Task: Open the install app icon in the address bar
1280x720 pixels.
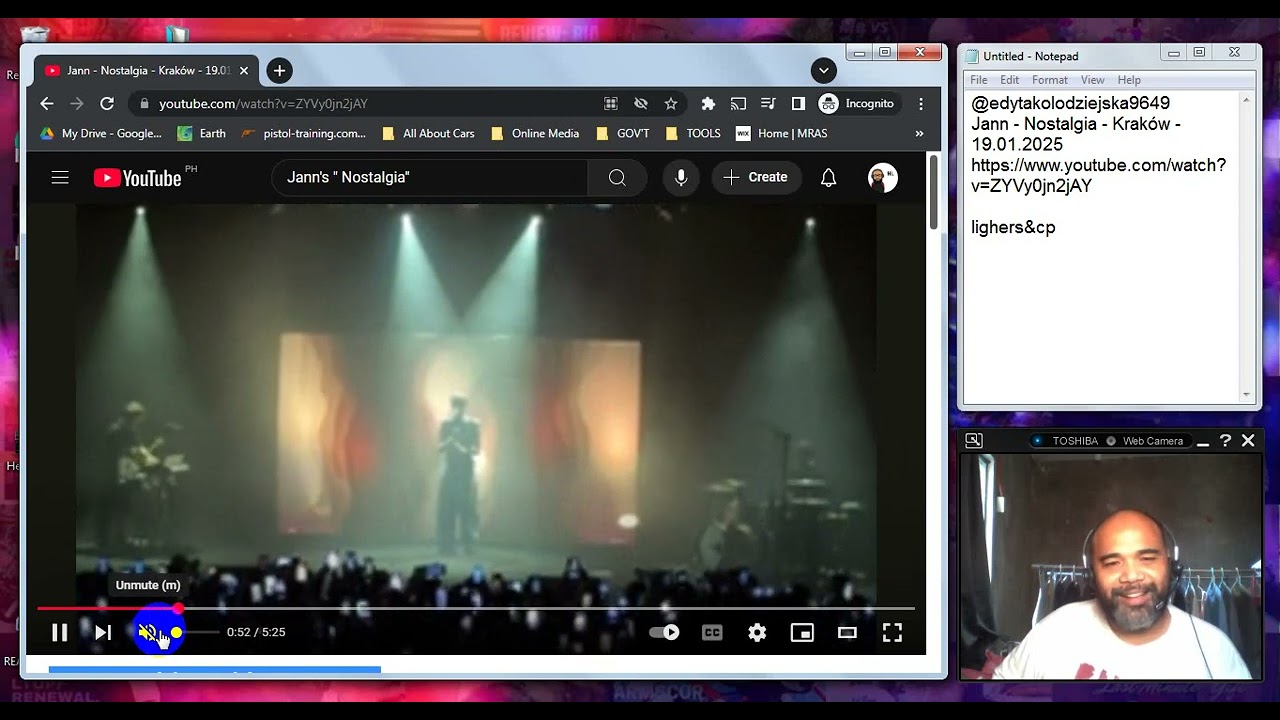Action: pos(611,103)
